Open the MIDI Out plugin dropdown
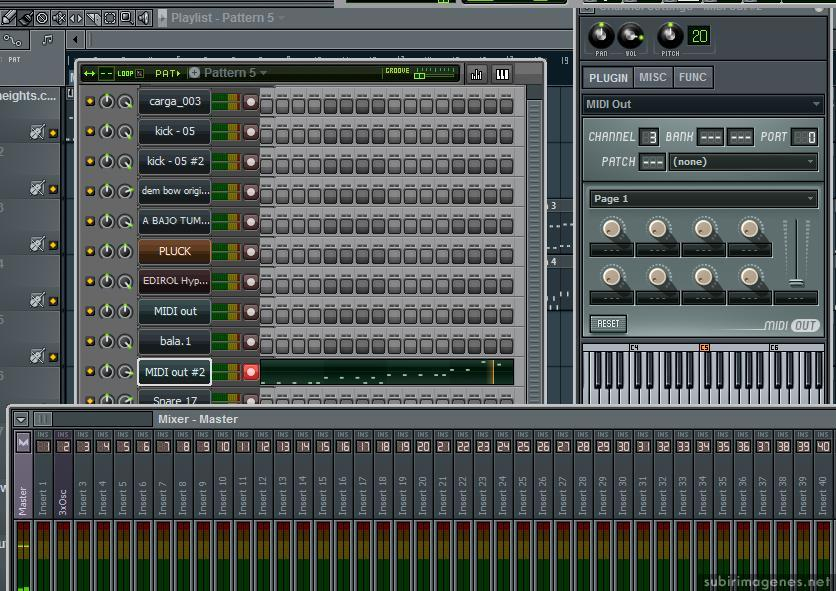 click(816, 104)
